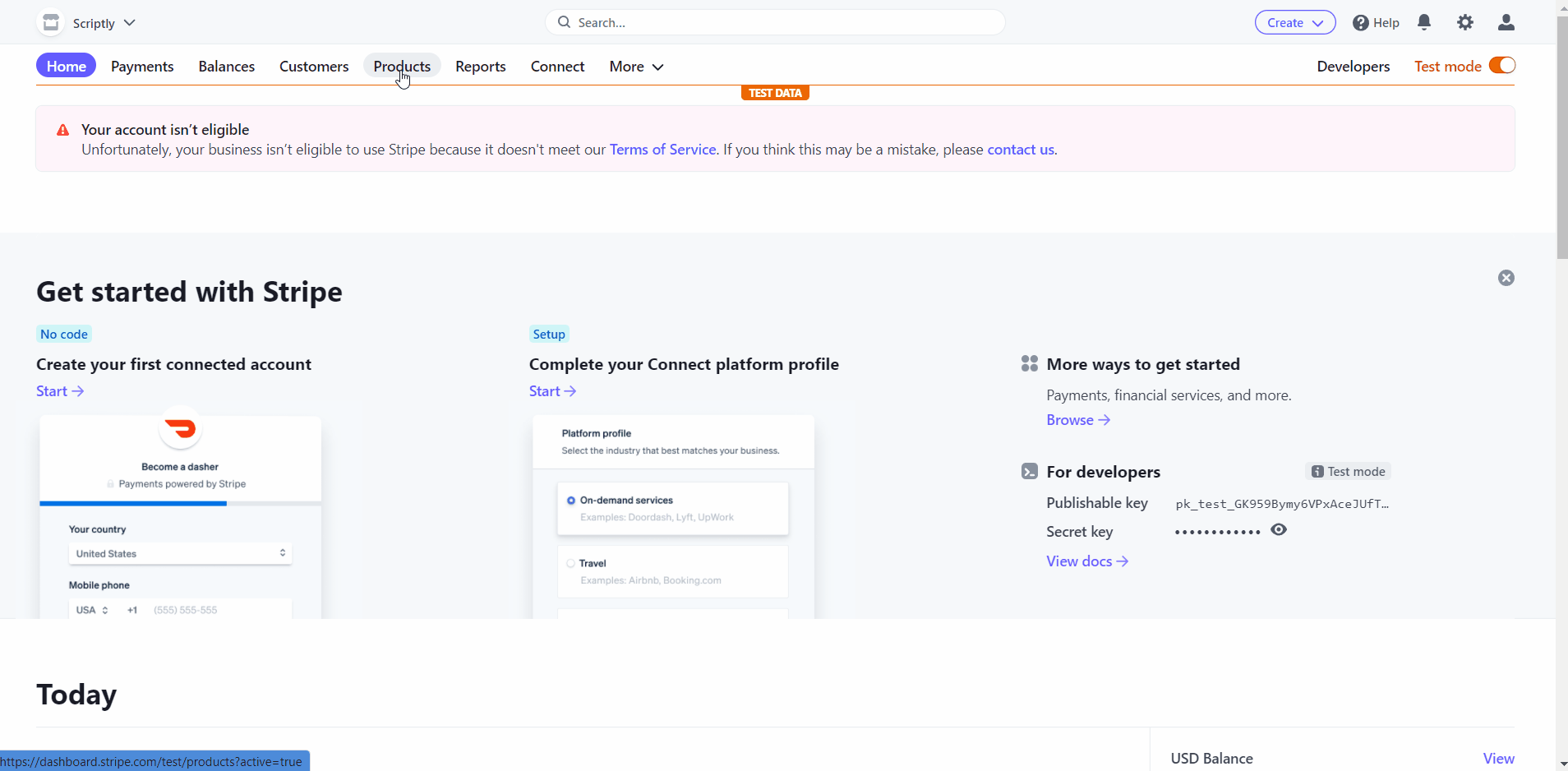Open the notifications bell
This screenshot has width=1568, height=771.
(1424, 22)
